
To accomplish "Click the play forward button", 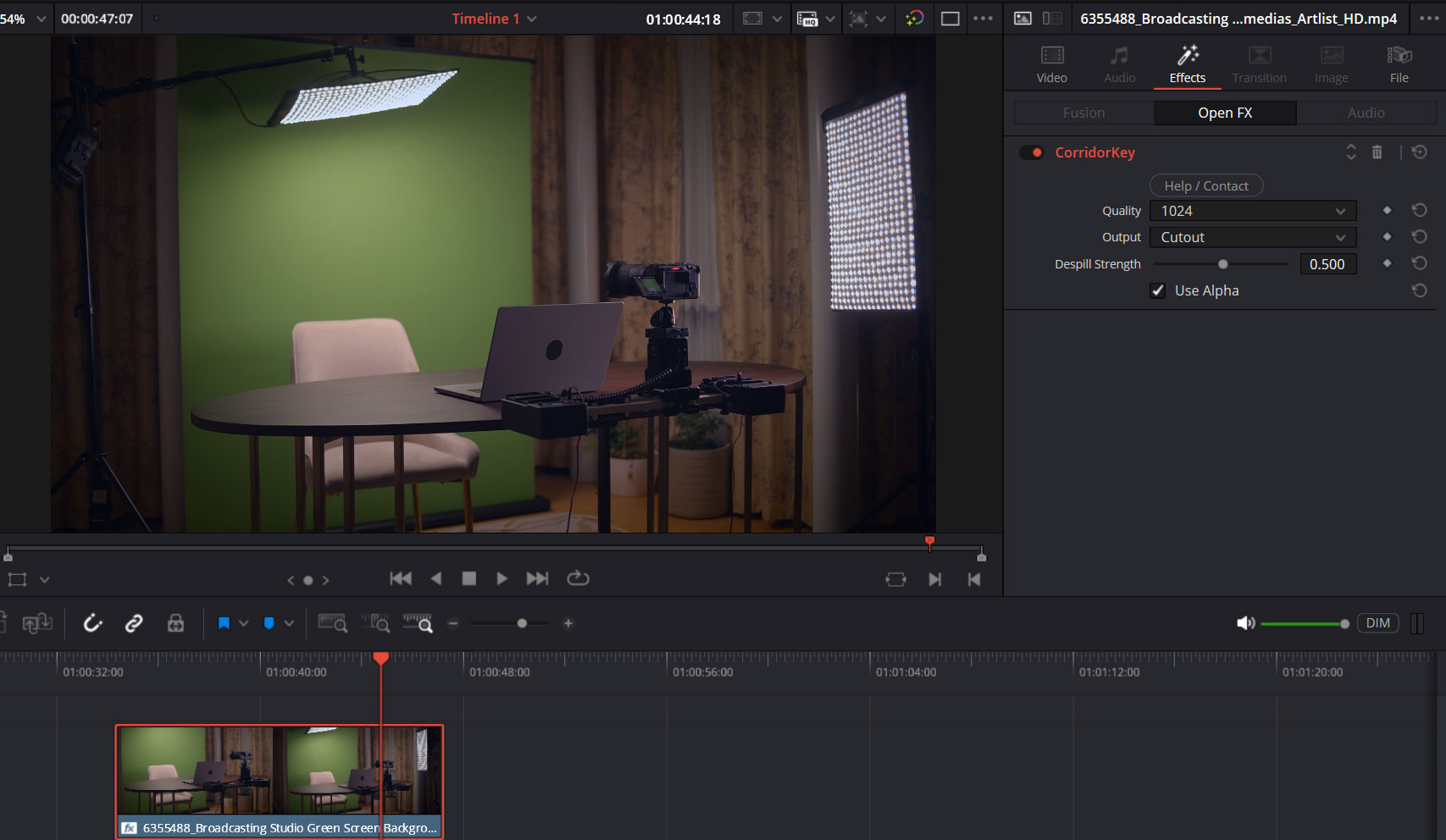I will coord(501,578).
